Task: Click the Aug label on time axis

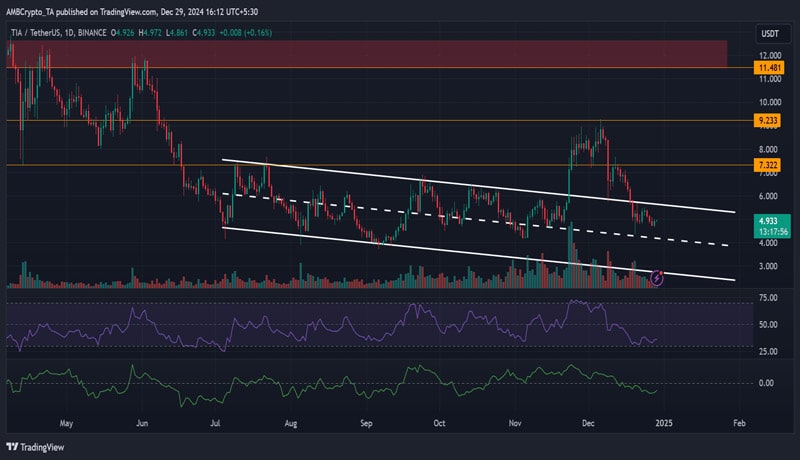Action: point(291,423)
